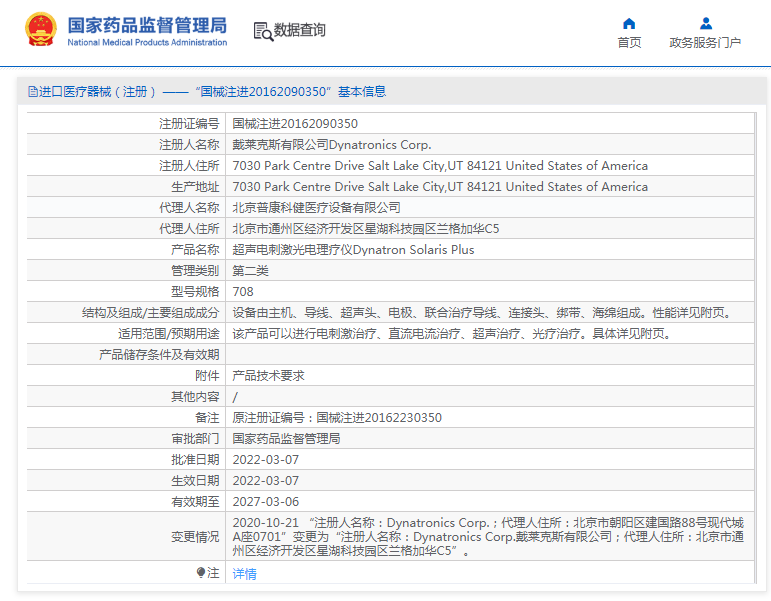Click the 政务服务门户 user icon
Viewport: 771px width, 601px height.
706,23
